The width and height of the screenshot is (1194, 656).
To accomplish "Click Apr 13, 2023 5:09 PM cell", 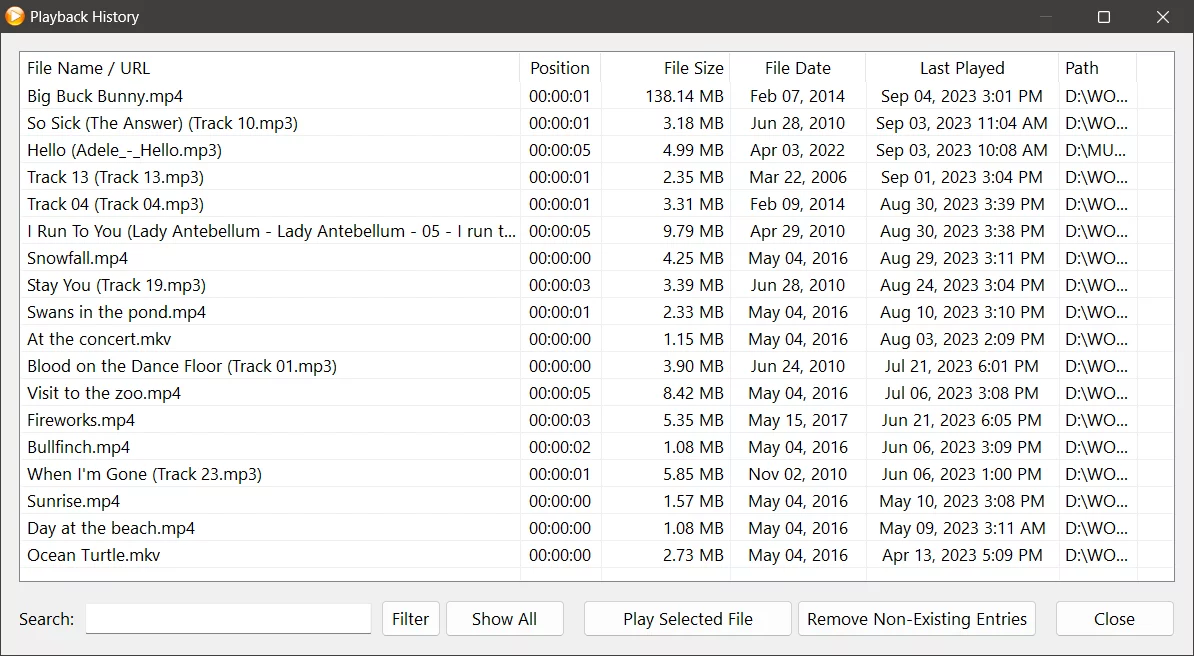I will [962, 555].
